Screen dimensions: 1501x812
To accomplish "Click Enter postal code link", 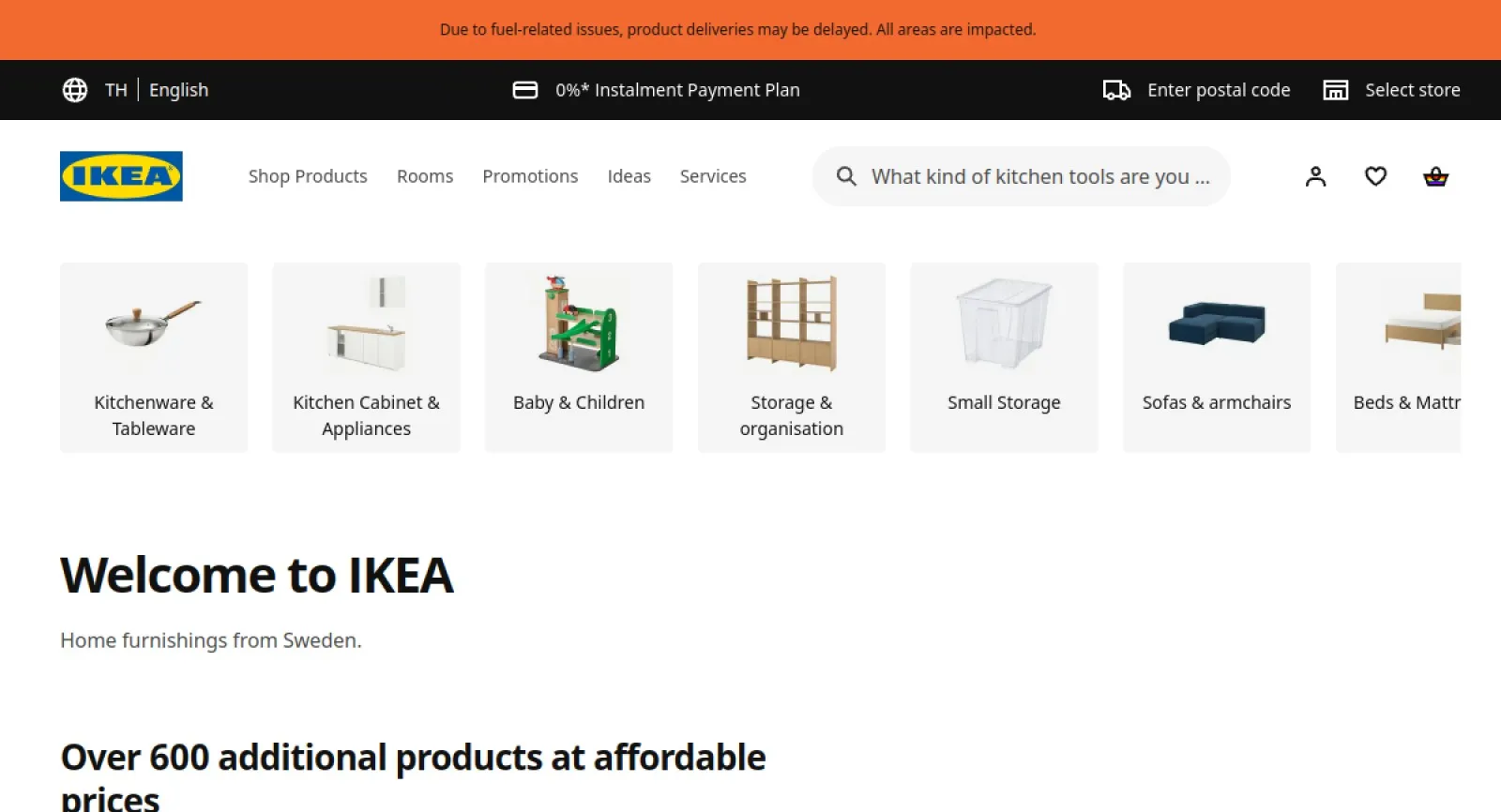I will coord(1219,90).
